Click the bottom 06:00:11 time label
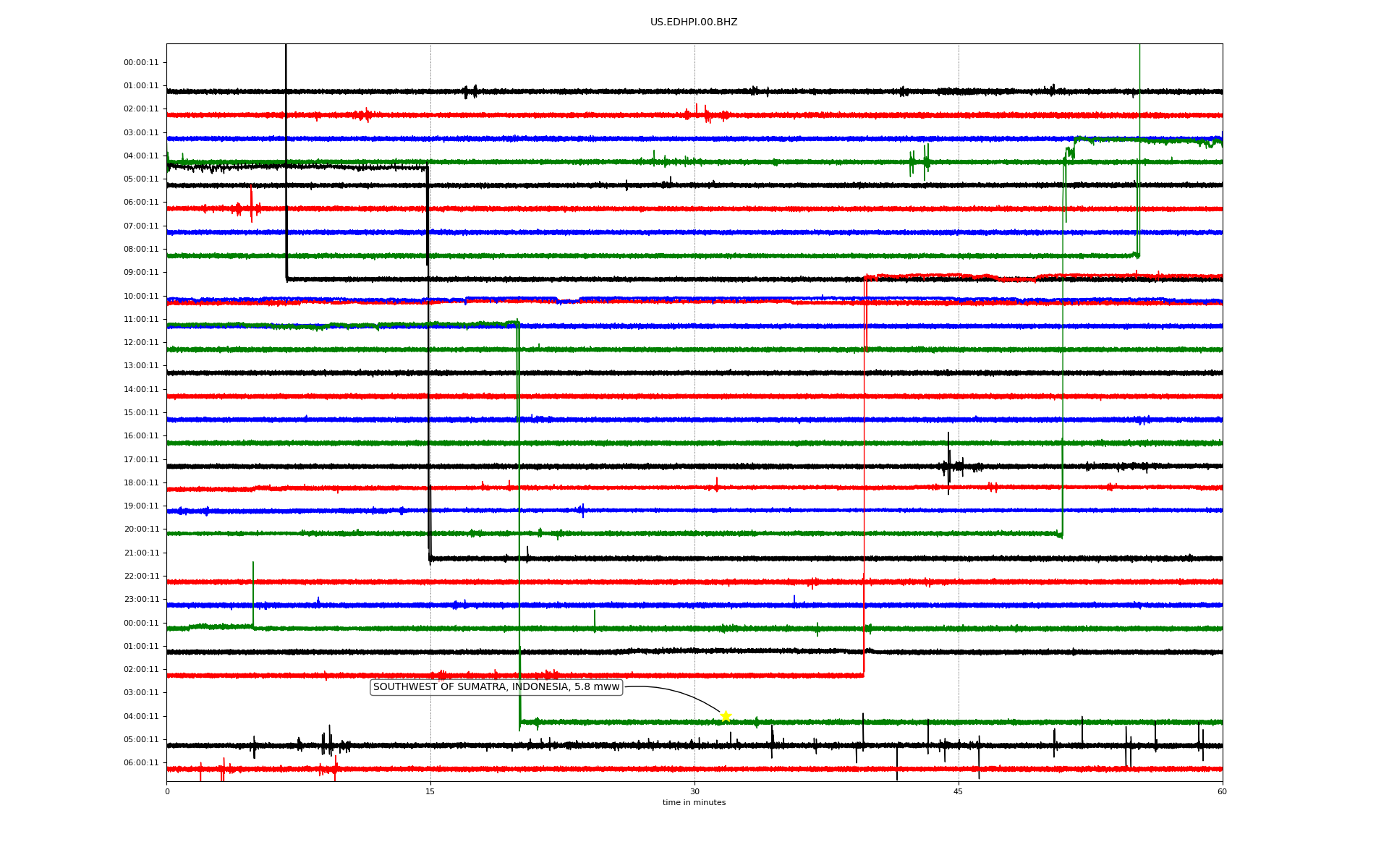 (141, 762)
